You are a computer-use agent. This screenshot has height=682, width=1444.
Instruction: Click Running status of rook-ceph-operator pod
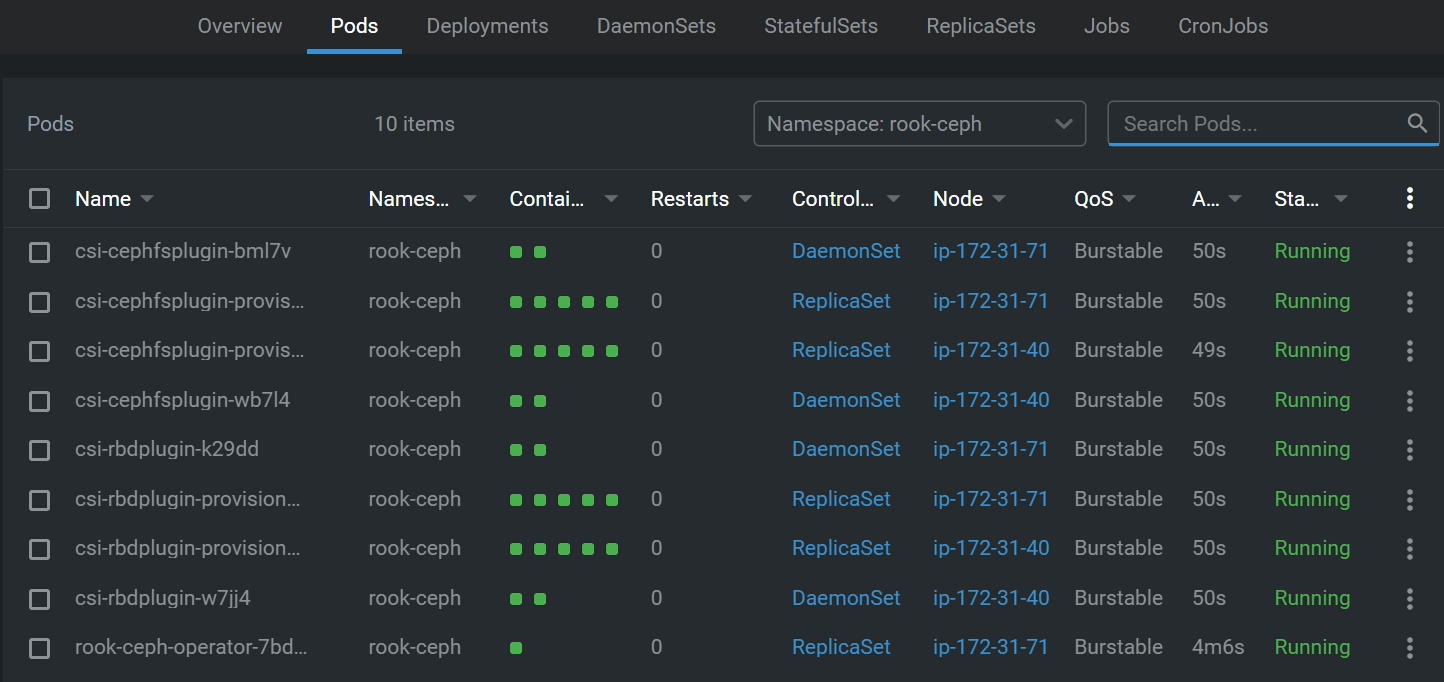(x=1312, y=648)
